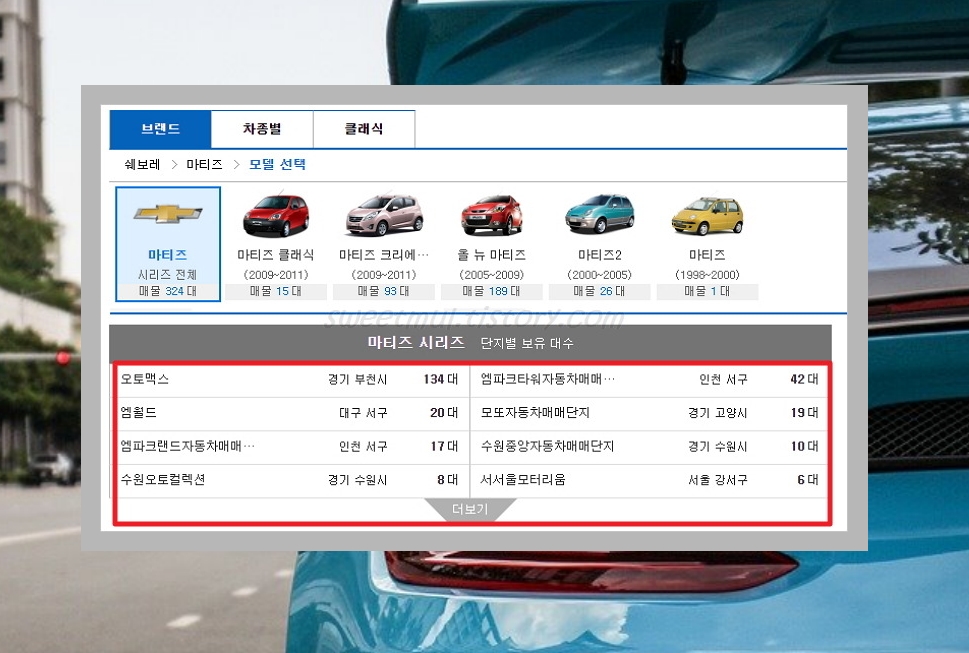This screenshot has height=653, width=969.
Task: Click the 올 뉴 마티즈 model name label
Action: 492,255
